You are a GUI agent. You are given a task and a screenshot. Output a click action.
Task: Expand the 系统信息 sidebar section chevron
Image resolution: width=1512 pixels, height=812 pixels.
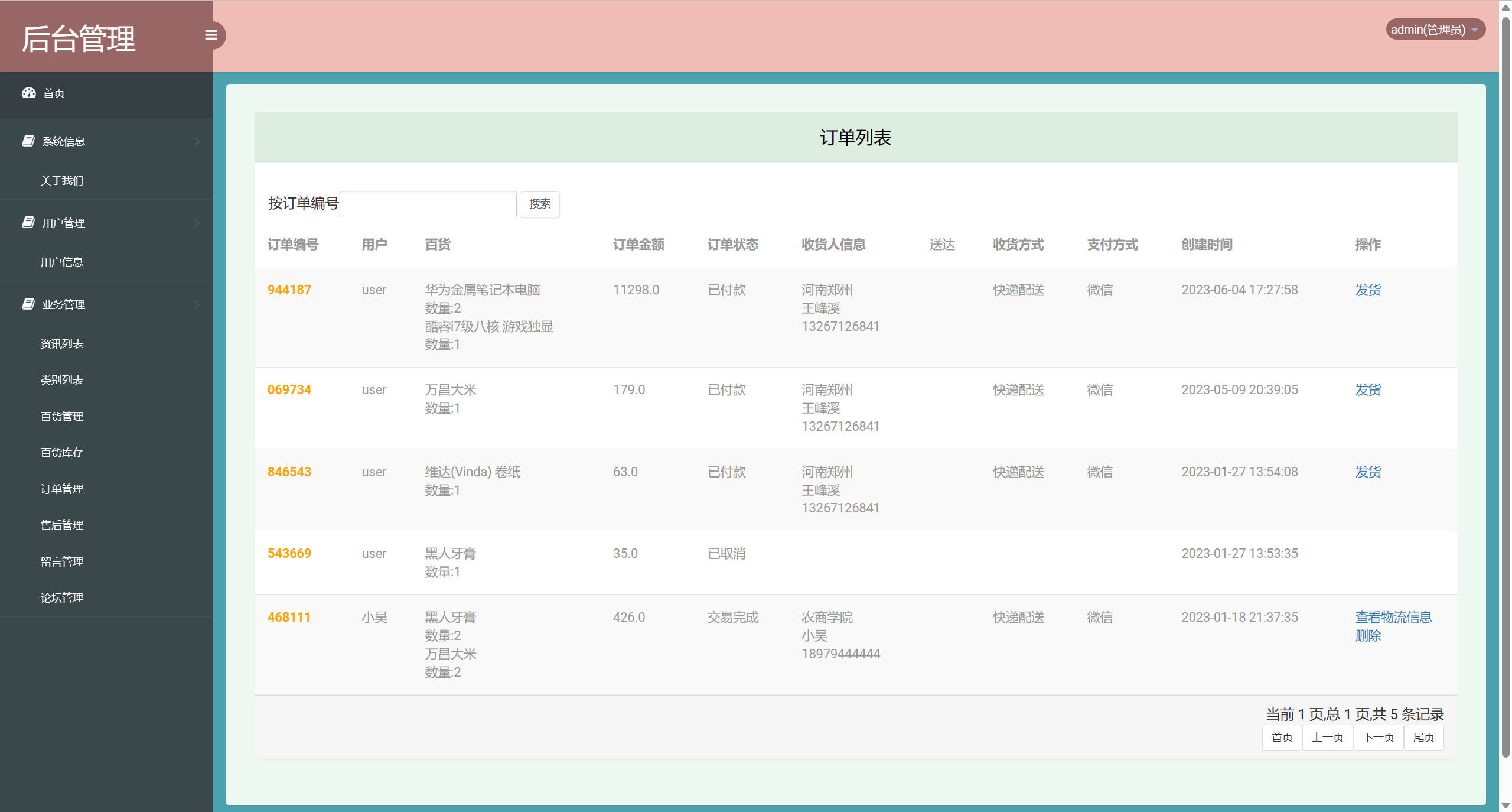pos(197,141)
